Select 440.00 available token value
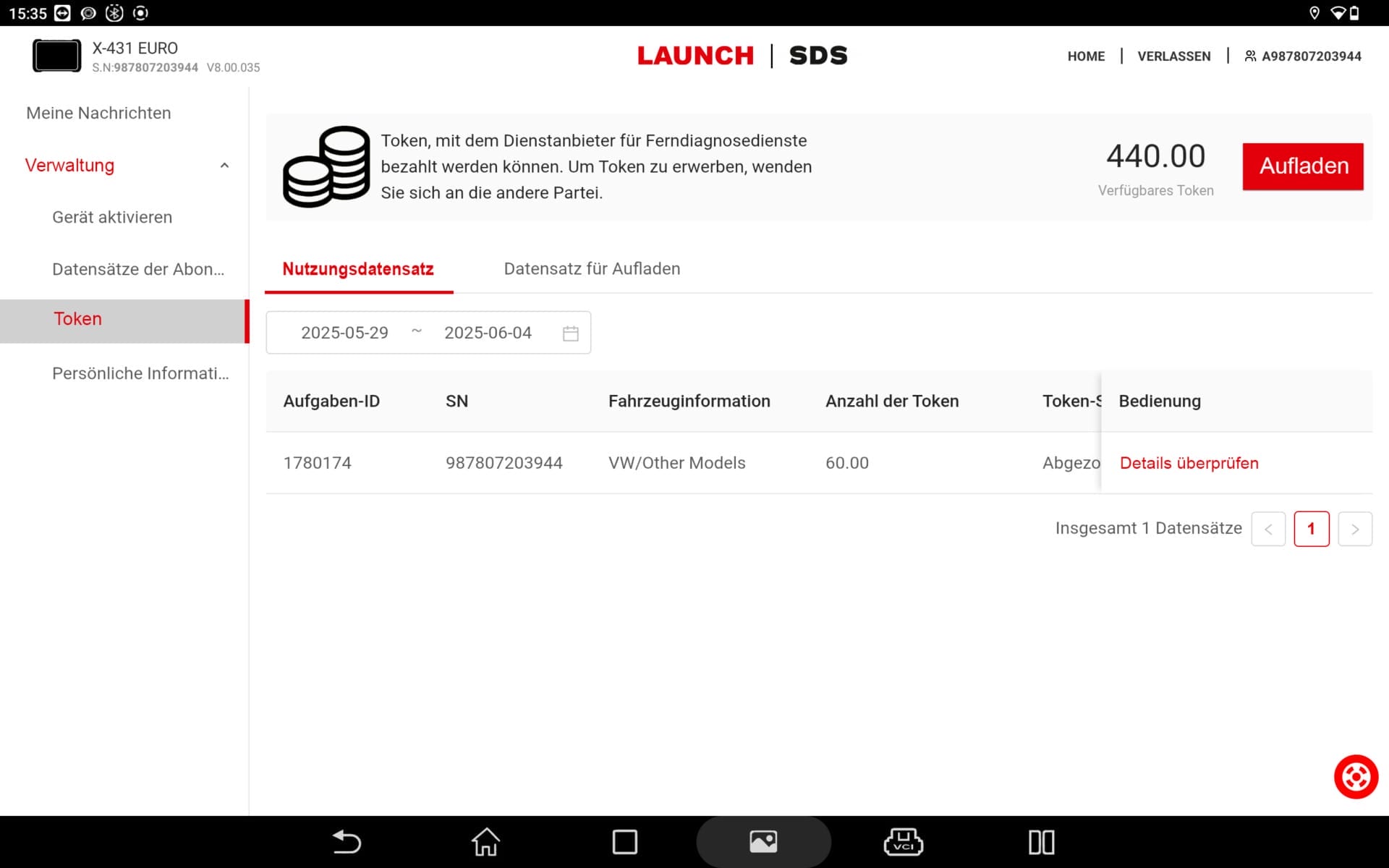Image resolution: width=1389 pixels, height=868 pixels. 1155,156
